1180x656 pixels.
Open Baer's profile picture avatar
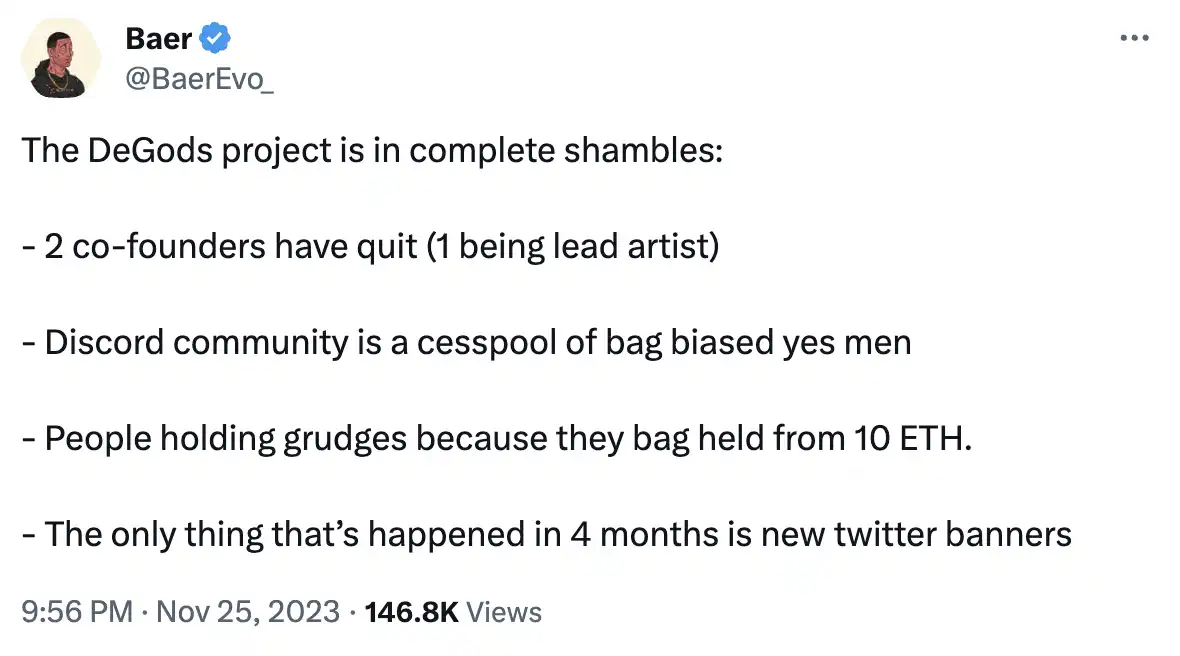(60, 59)
